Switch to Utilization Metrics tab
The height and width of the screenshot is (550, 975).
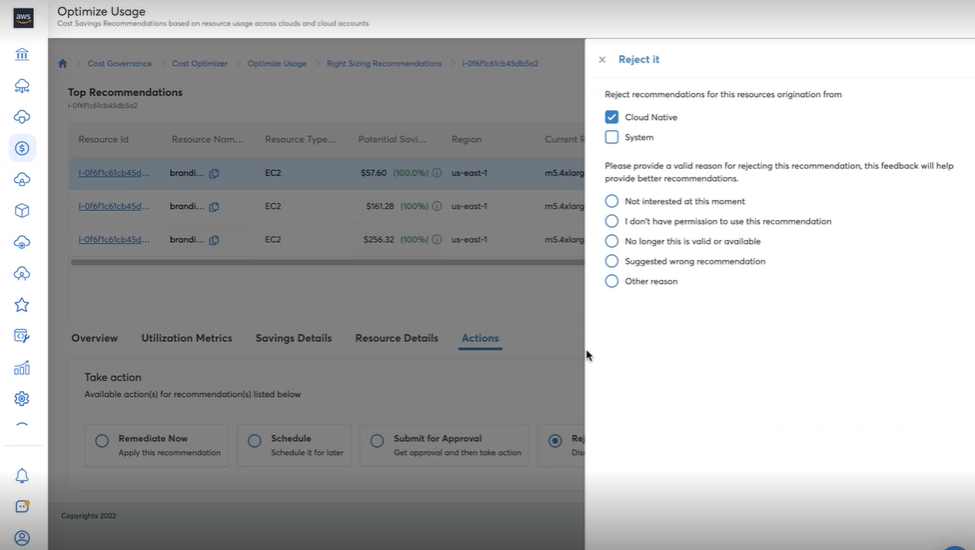coord(187,338)
